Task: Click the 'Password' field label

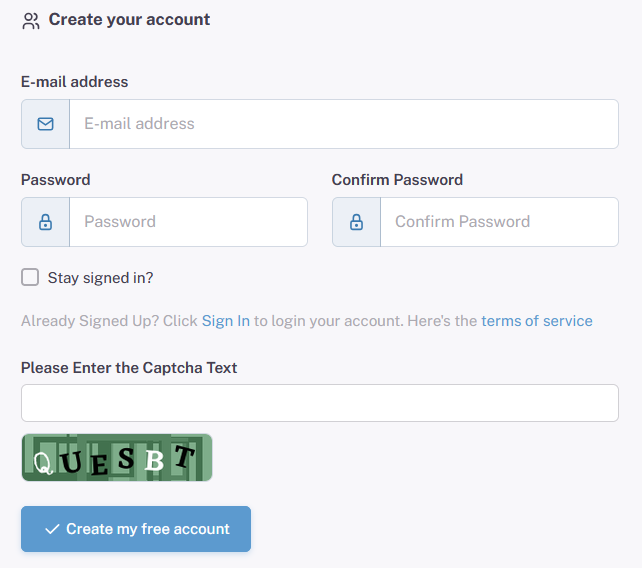Action: [x=56, y=180]
